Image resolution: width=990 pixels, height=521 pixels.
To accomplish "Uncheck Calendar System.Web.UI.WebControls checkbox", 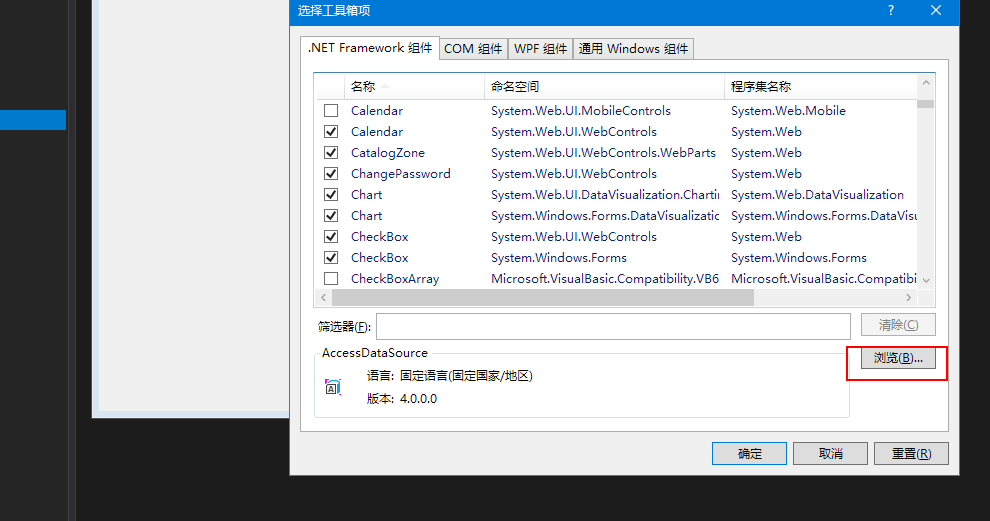I will 331,131.
